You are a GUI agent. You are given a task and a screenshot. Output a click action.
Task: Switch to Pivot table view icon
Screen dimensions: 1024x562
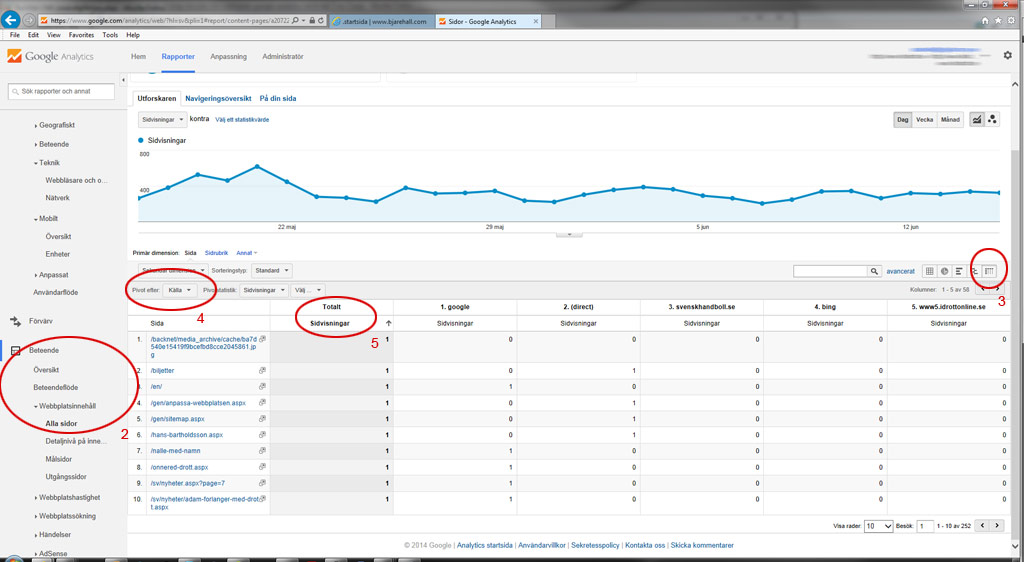[x=989, y=271]
